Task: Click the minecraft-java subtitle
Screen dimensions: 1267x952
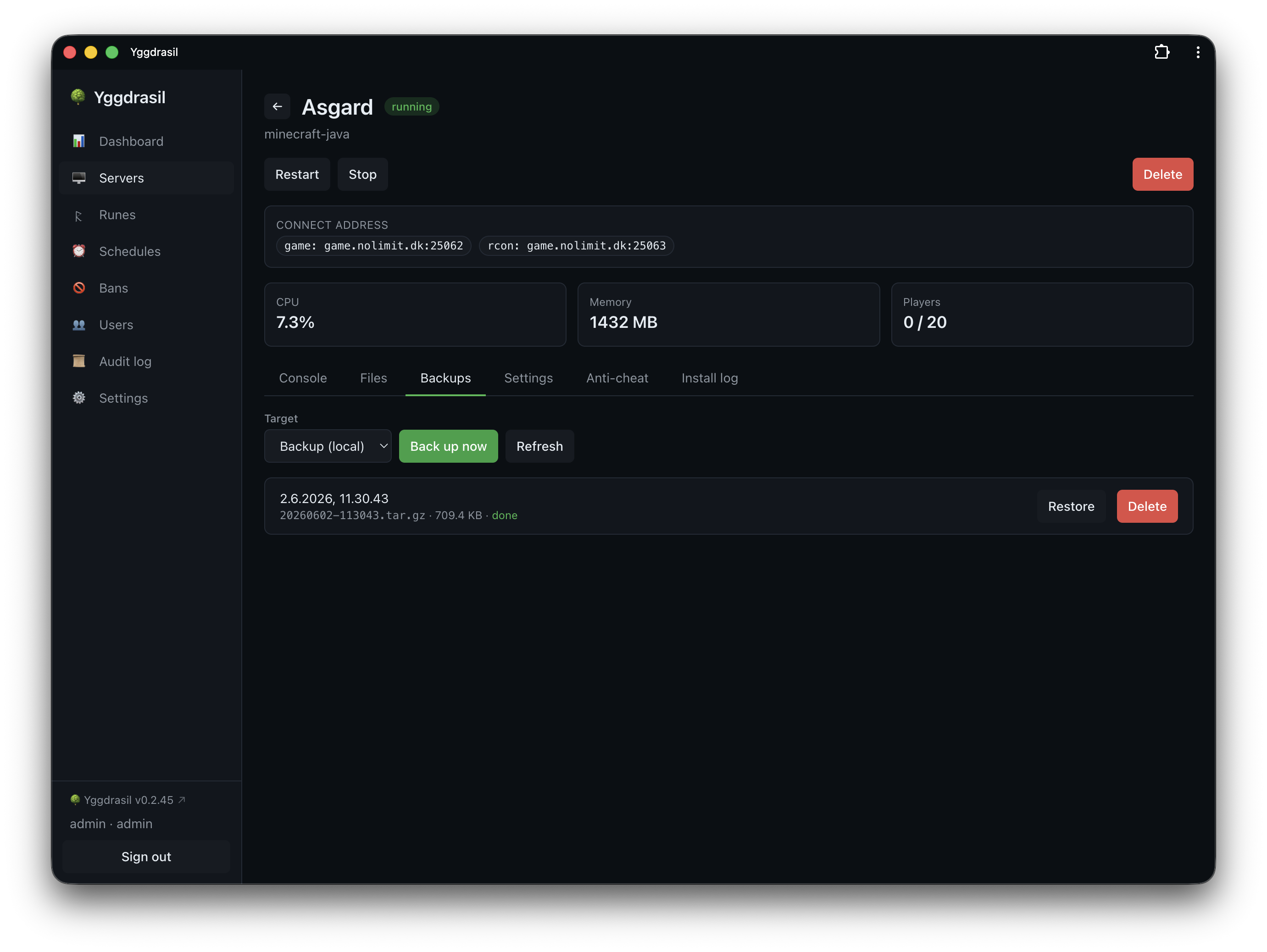Action: [306, 134]
